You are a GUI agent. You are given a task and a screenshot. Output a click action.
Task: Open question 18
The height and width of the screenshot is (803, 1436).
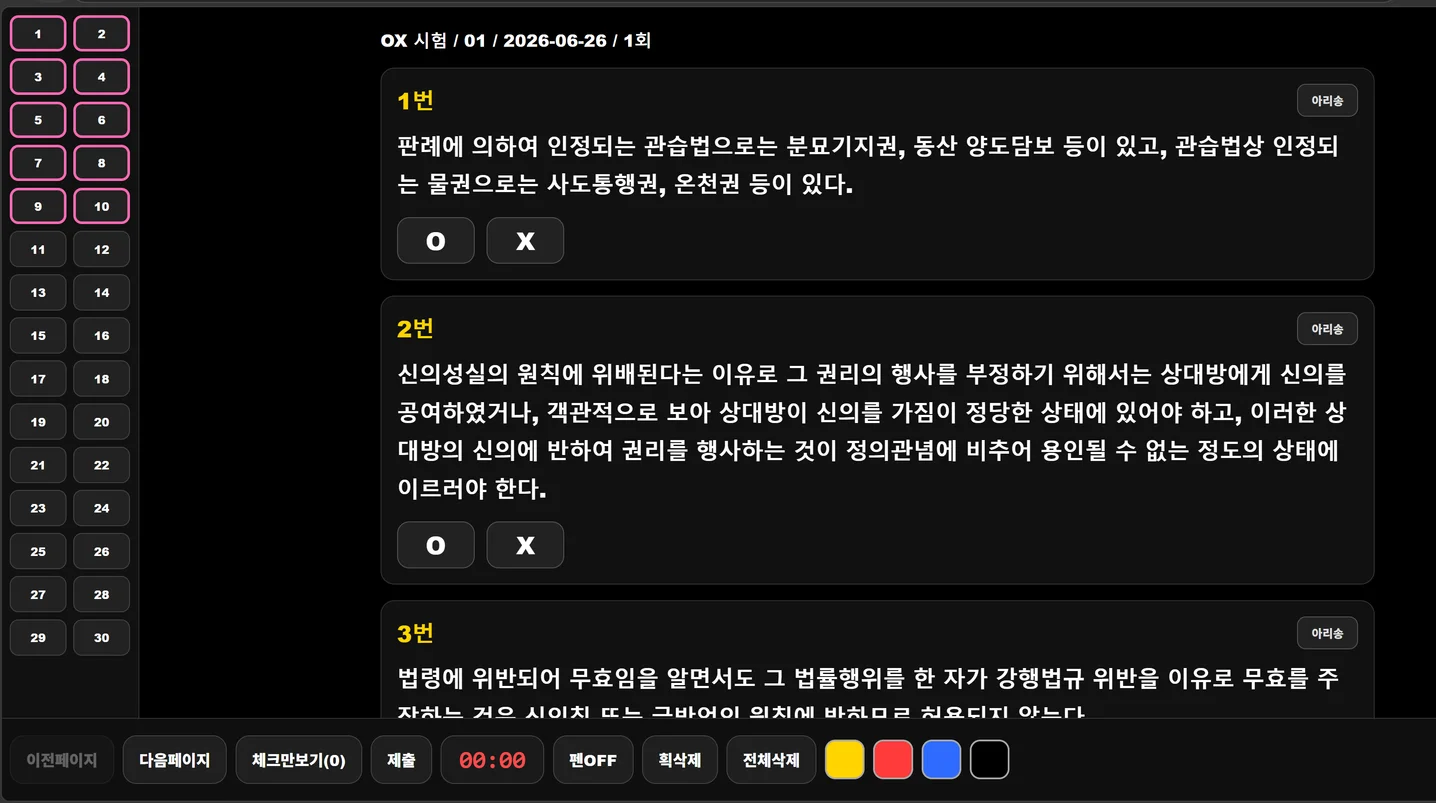click(x=102, y=379)
